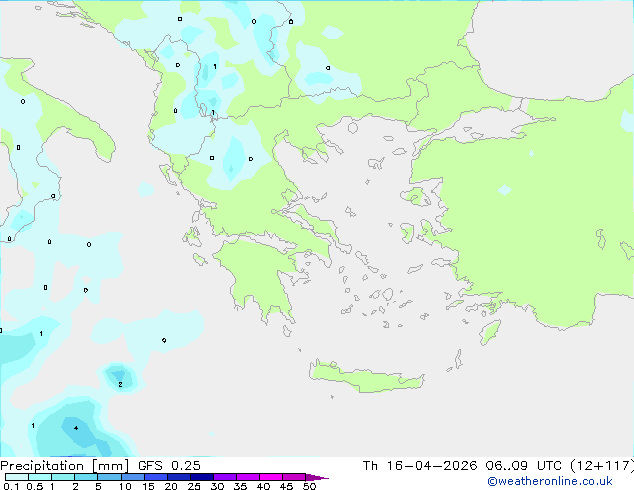This screenshot has height=490, width=634.
Task: Click the '2' precipitation value on map
Action: click(x=120, y=384)
